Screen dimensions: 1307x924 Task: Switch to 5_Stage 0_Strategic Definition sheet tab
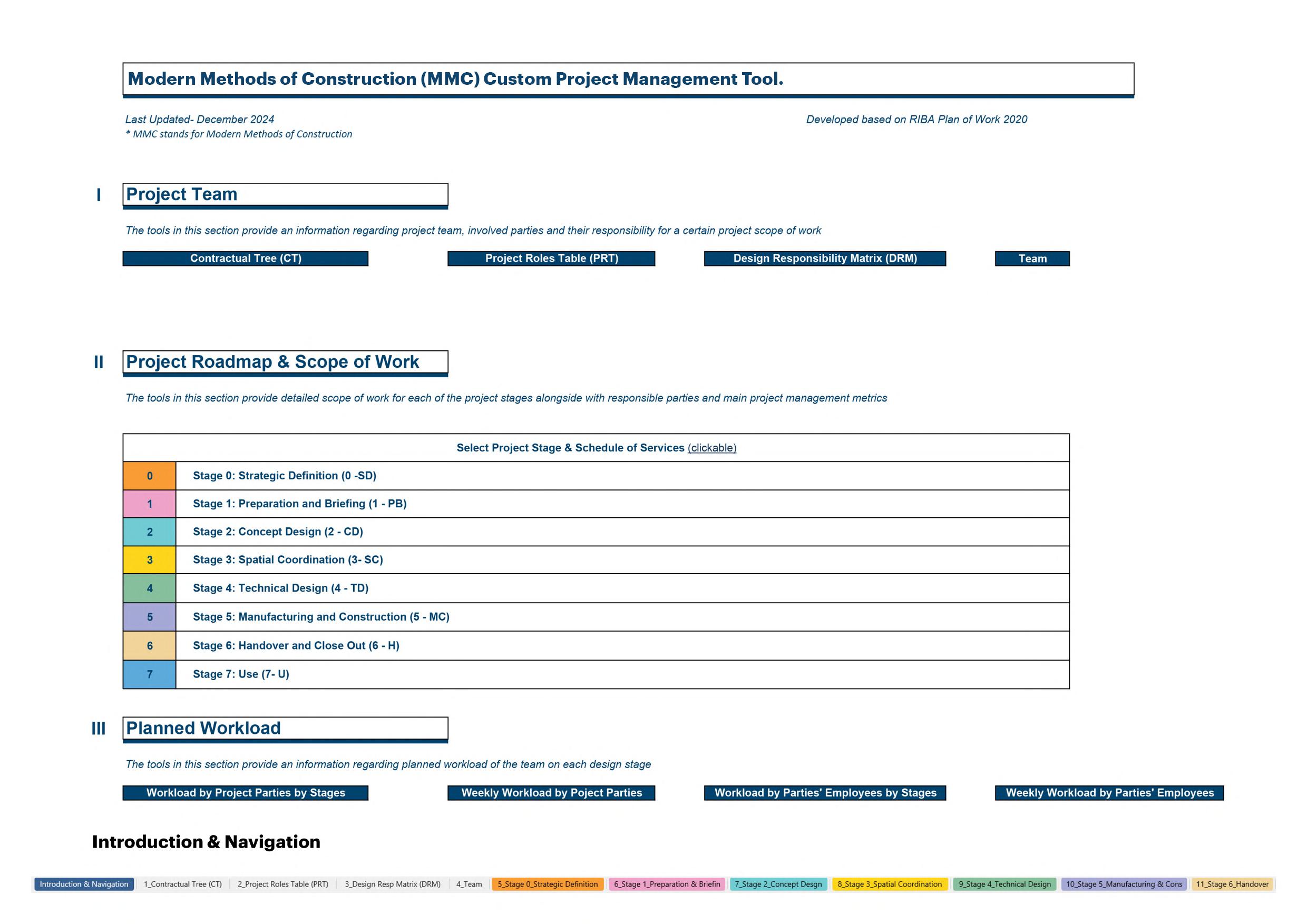click(547, 884)
